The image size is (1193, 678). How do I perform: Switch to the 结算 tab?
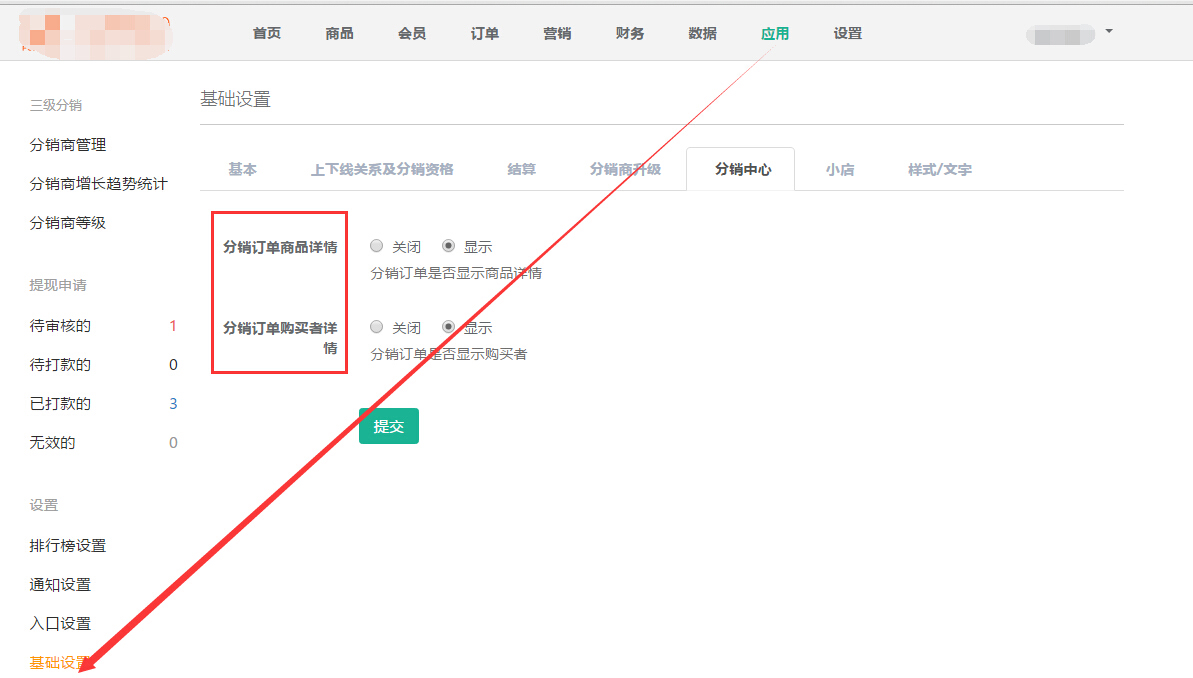521,170
